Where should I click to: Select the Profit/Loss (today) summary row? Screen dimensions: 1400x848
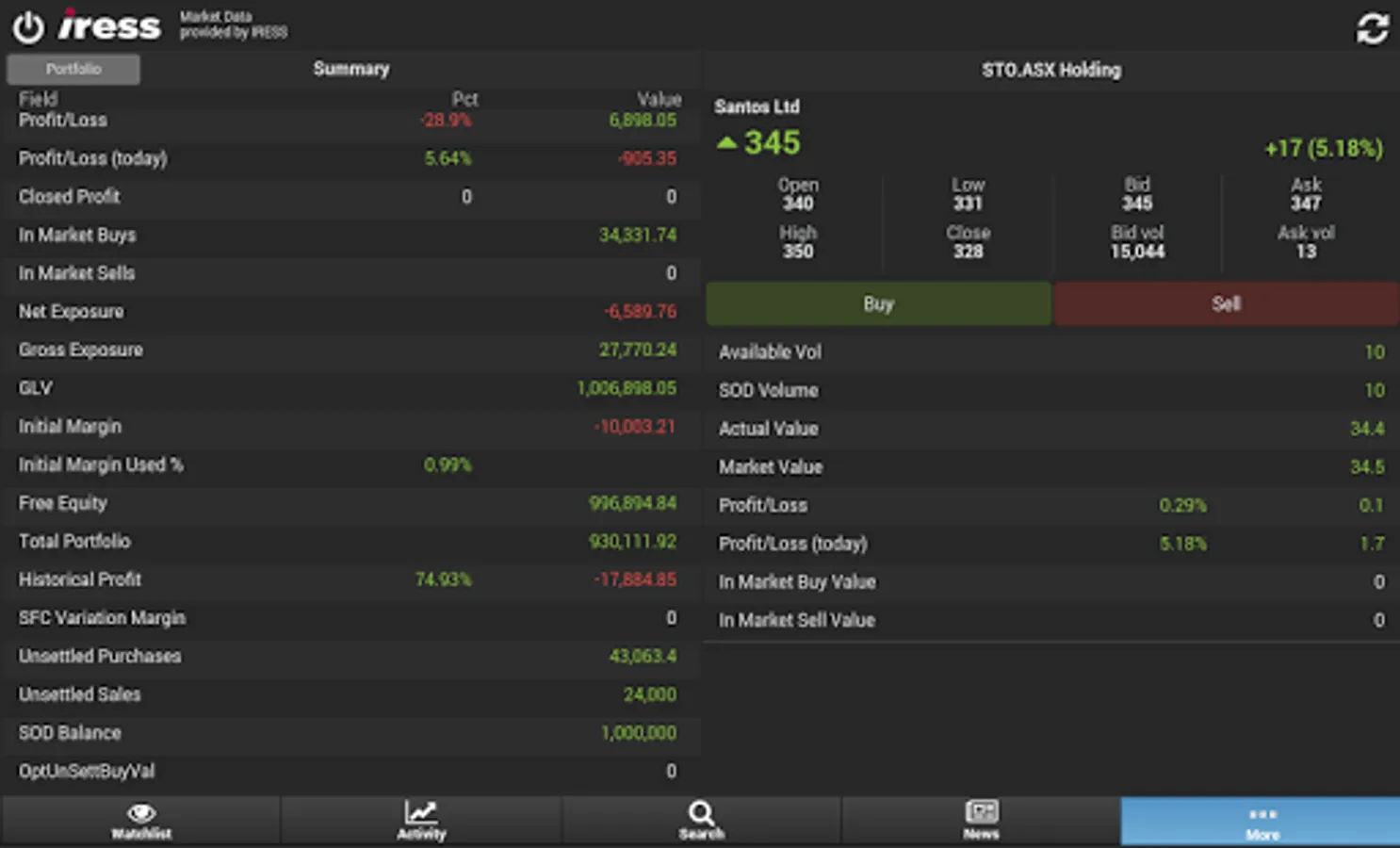[x=350, y=158]
